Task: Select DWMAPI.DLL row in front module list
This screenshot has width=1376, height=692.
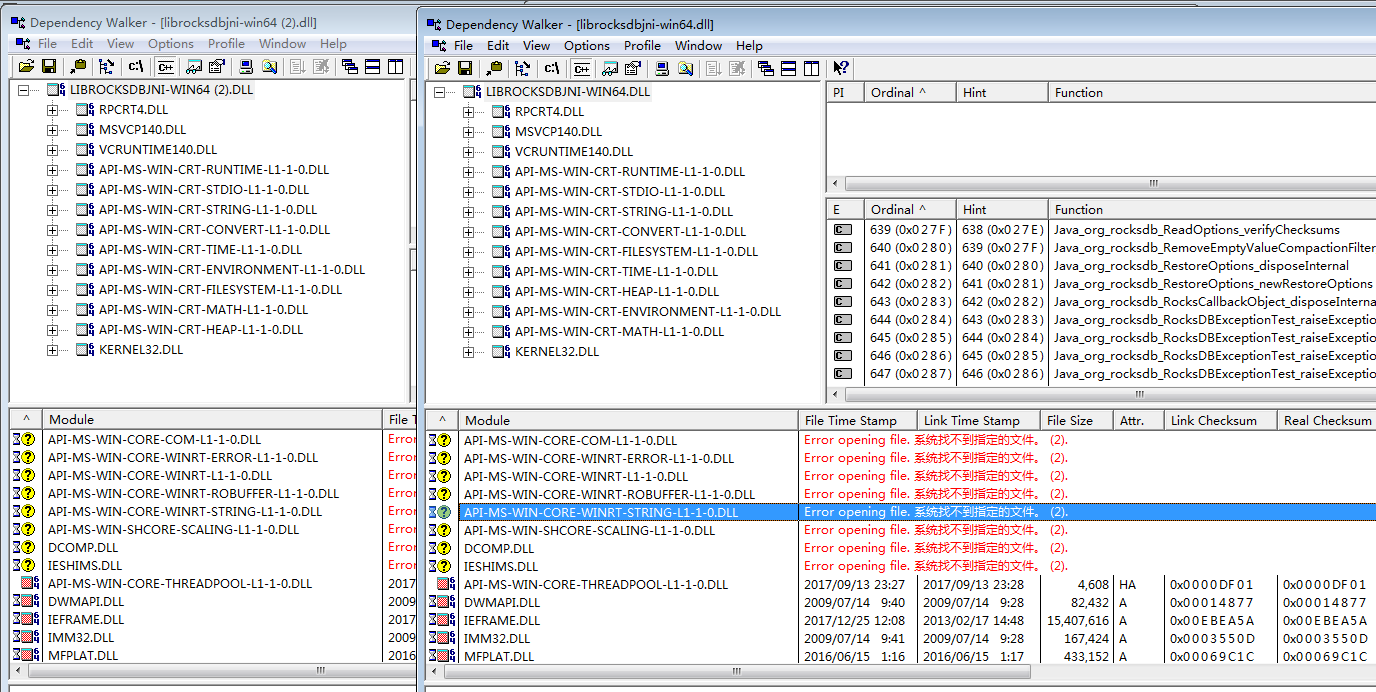Action: (x=900, y=602)
